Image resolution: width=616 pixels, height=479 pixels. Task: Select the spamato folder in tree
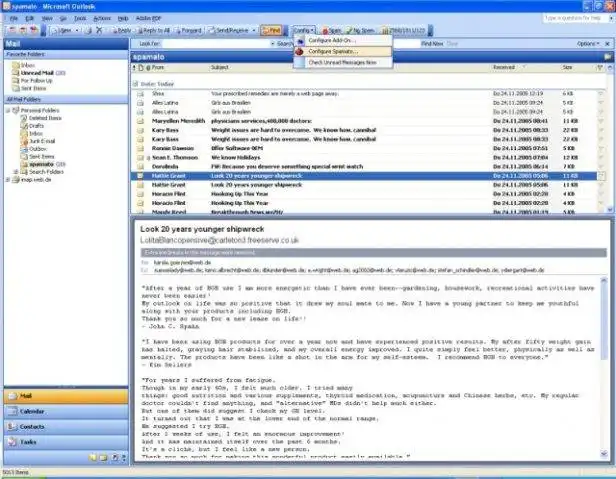[41, 164]
